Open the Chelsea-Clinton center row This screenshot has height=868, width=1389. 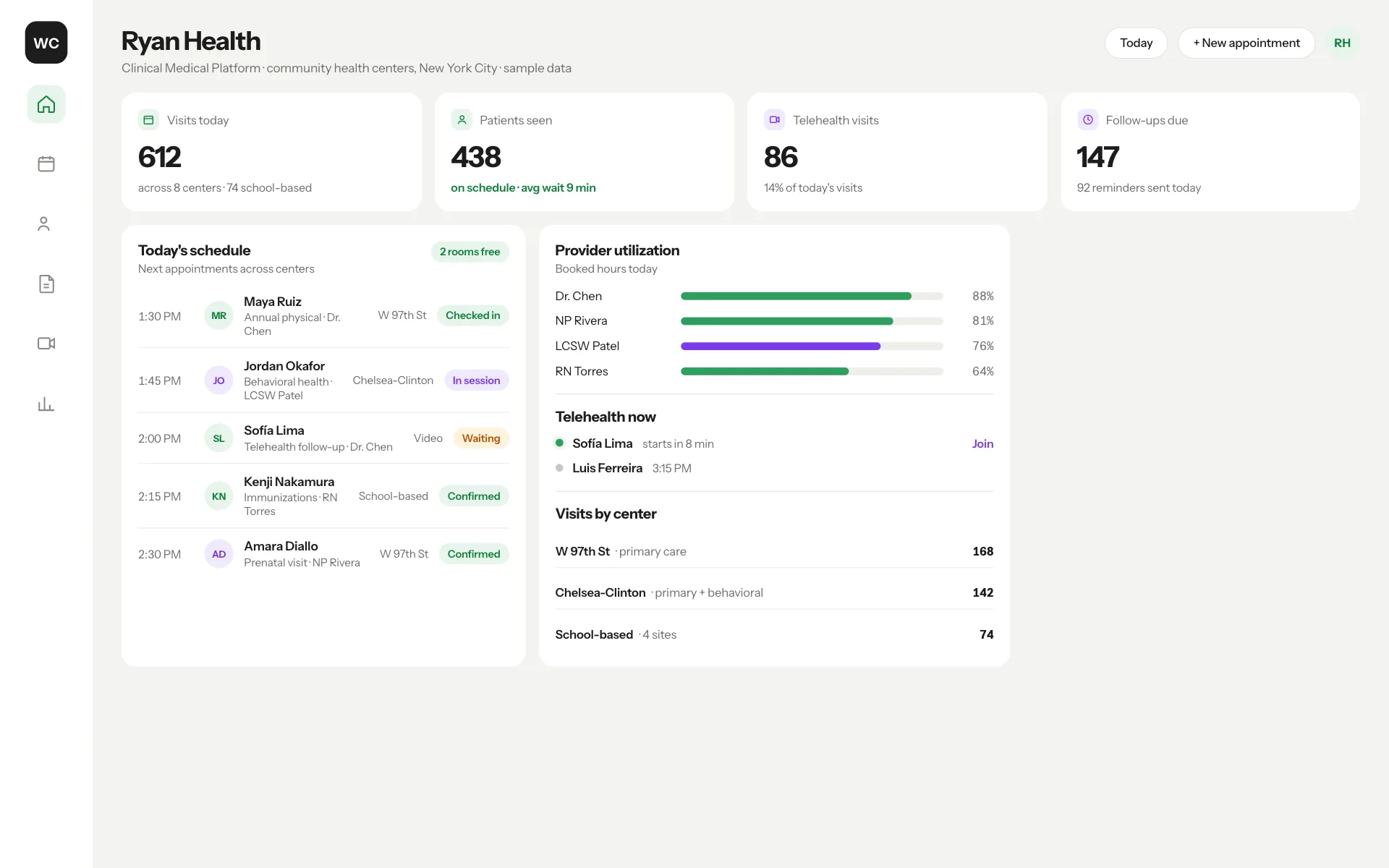pyautogui.click(x=774, y=592)
